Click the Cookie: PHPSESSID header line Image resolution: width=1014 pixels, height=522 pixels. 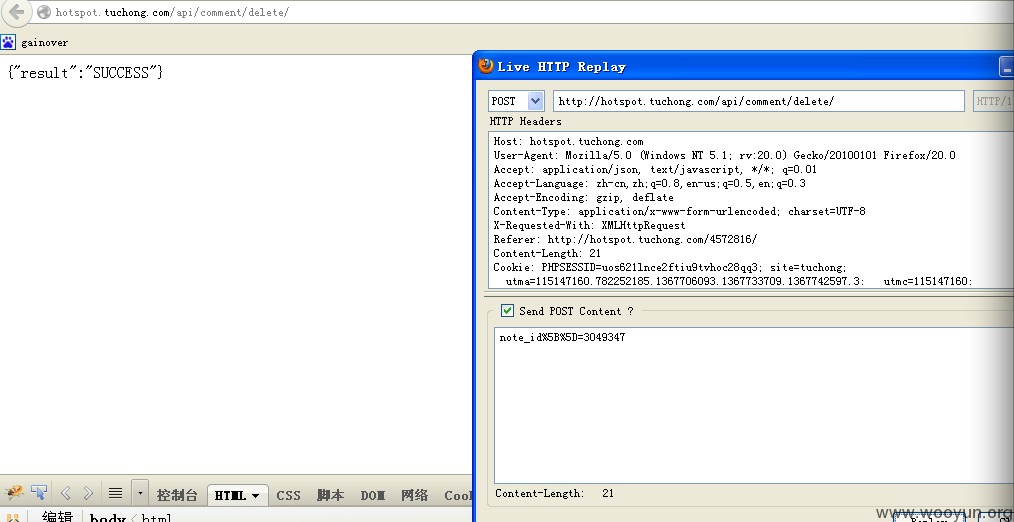pos(670,267)
